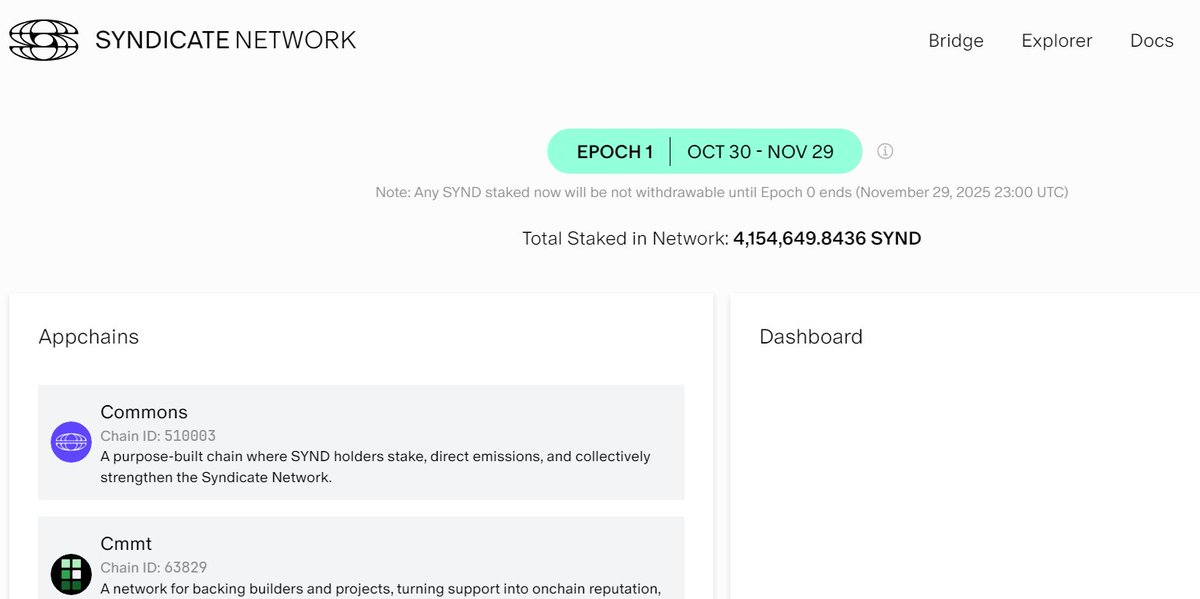Viewport: 1200px width, 599px height.
Task: Click the Syndicate logo icon
Action: pos(43,40)
